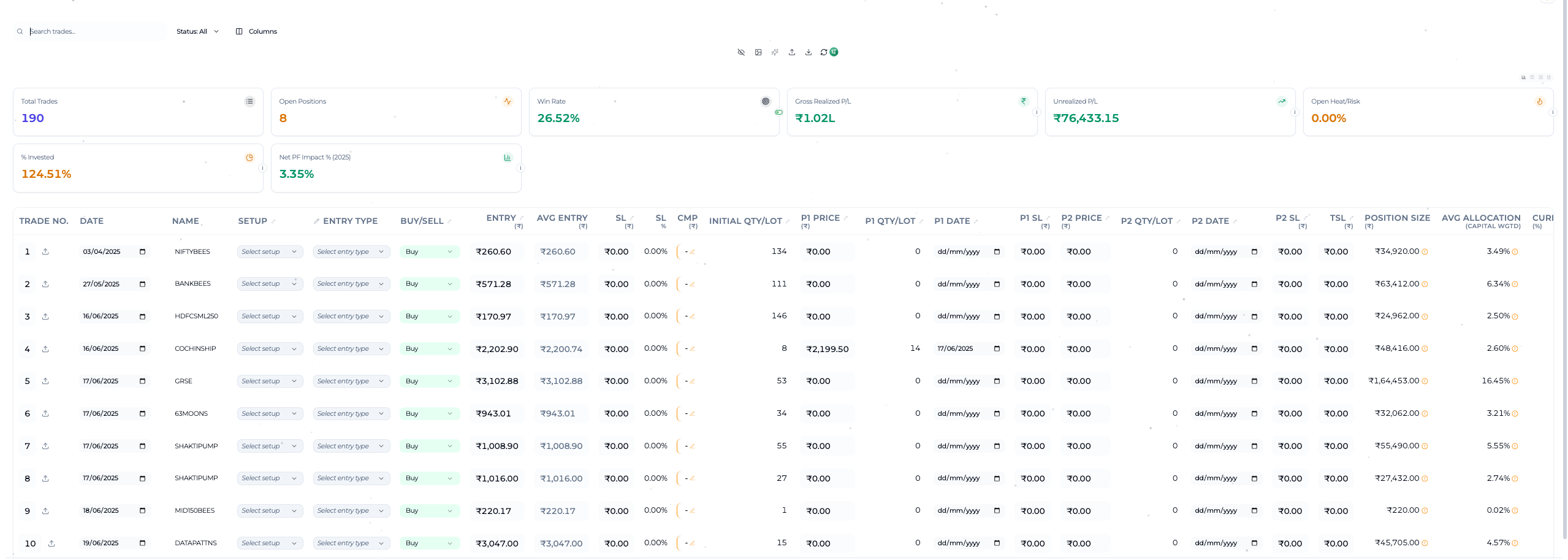Select the first bar-chart view toggle top right
This screenshot has width=1568, height=560.
(1523, 77)
